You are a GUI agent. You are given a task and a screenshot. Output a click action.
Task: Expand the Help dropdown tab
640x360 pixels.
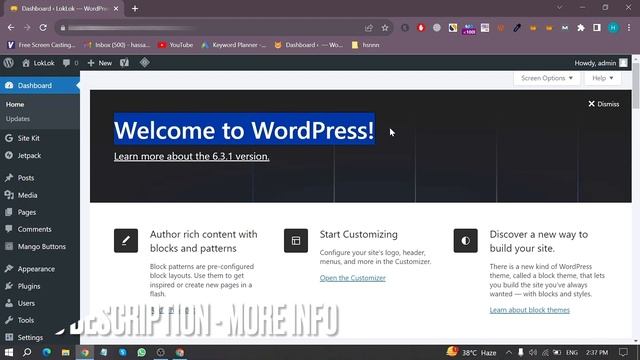point(602,78)
